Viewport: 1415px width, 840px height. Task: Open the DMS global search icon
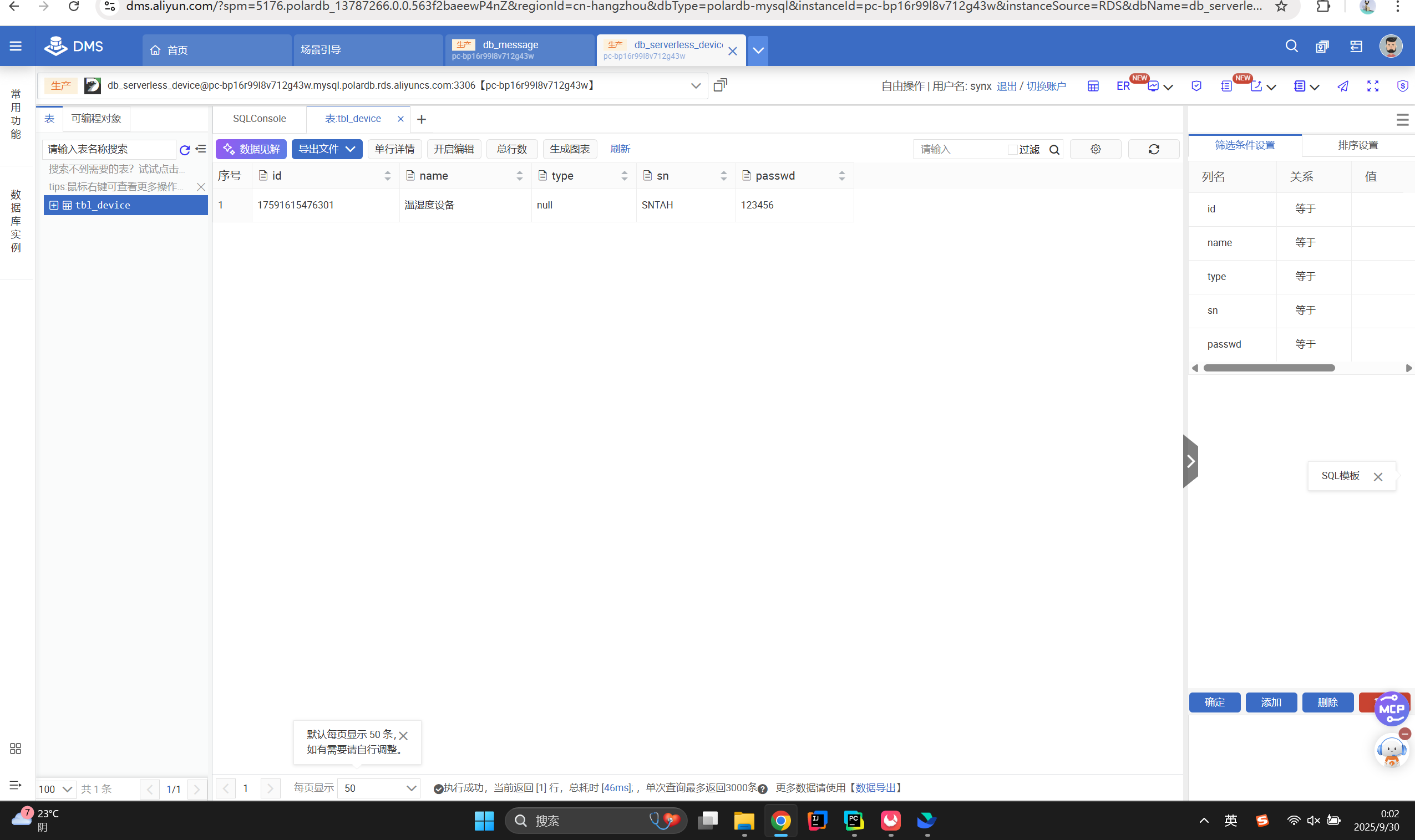(1291, 47)
